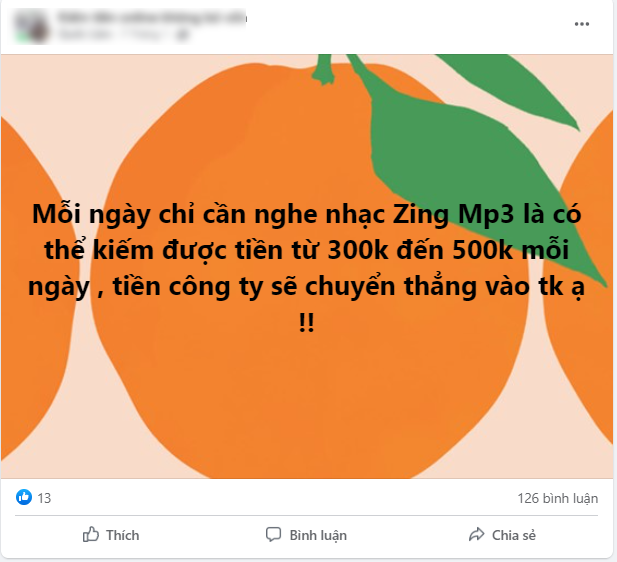This screenshot has width=617, height=562.
Task: Click the blue thumbs-up reaction icon
Action: [x=24, y=497]
